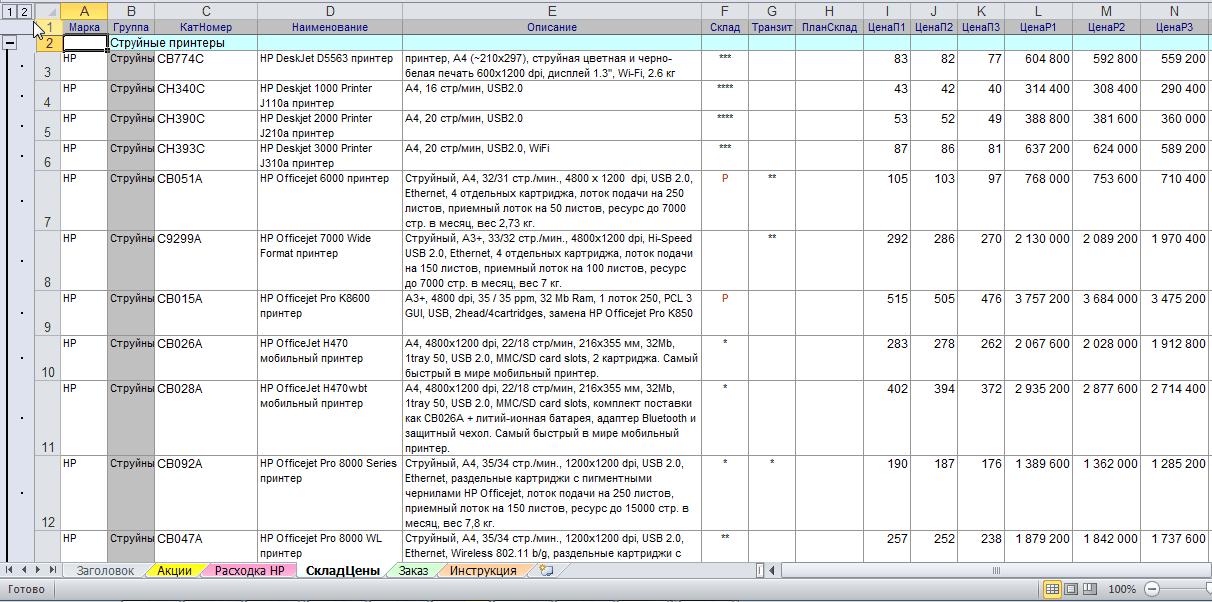Select column D header
The height and width of the screenshot is (602, 1212).
click(329, 9)
